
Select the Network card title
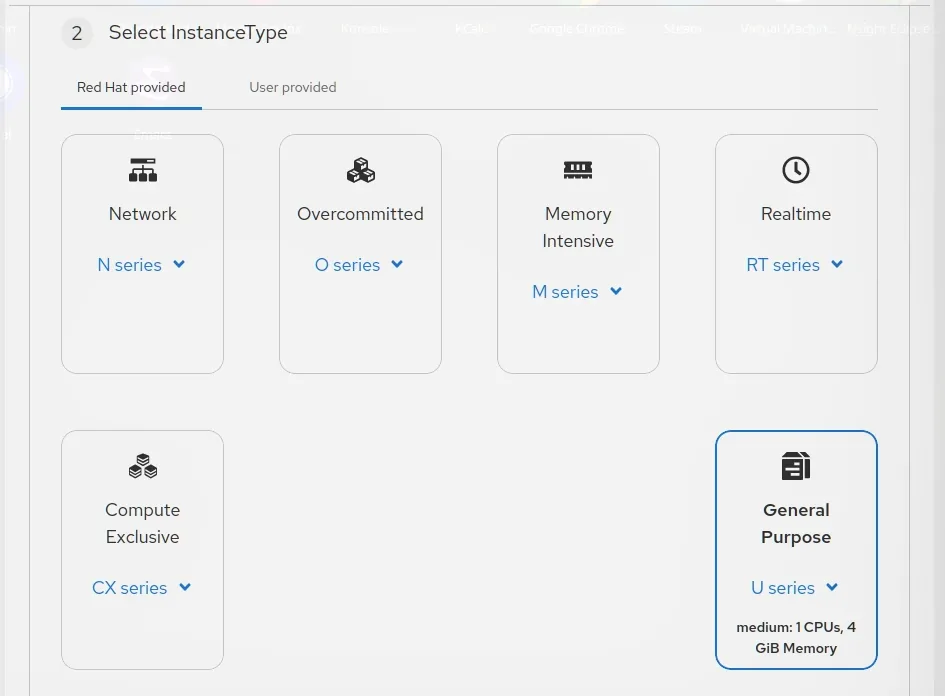coord(143,214)
